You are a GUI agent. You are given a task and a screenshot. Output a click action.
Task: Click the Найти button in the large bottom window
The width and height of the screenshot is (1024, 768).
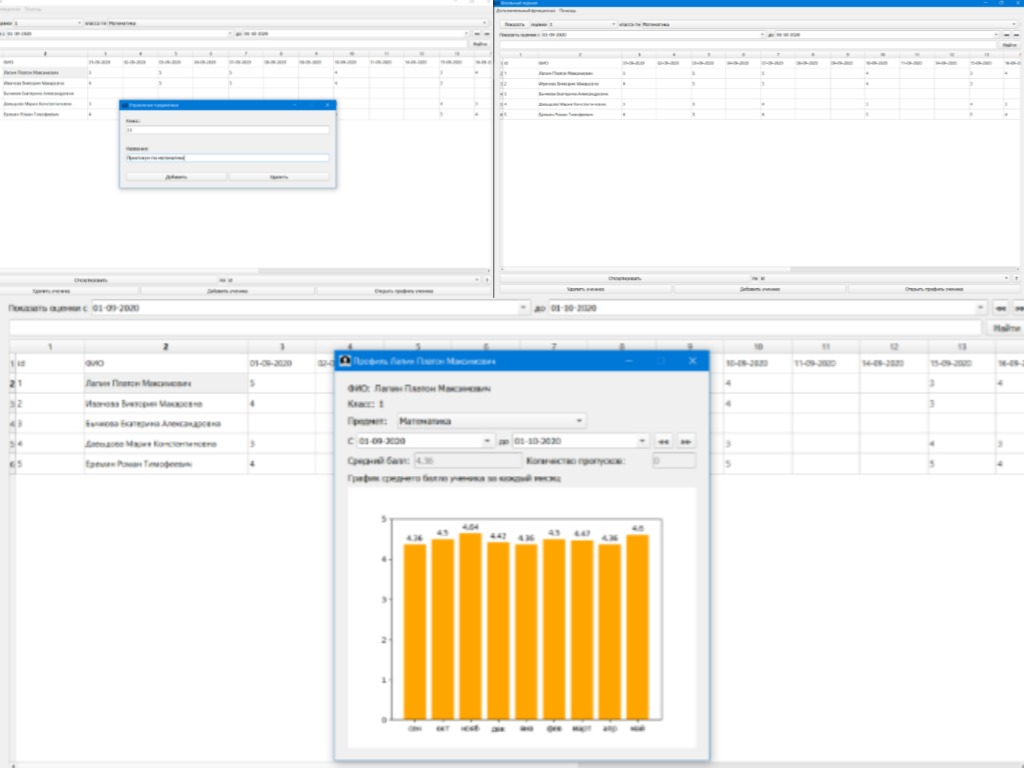[1003, 327]
